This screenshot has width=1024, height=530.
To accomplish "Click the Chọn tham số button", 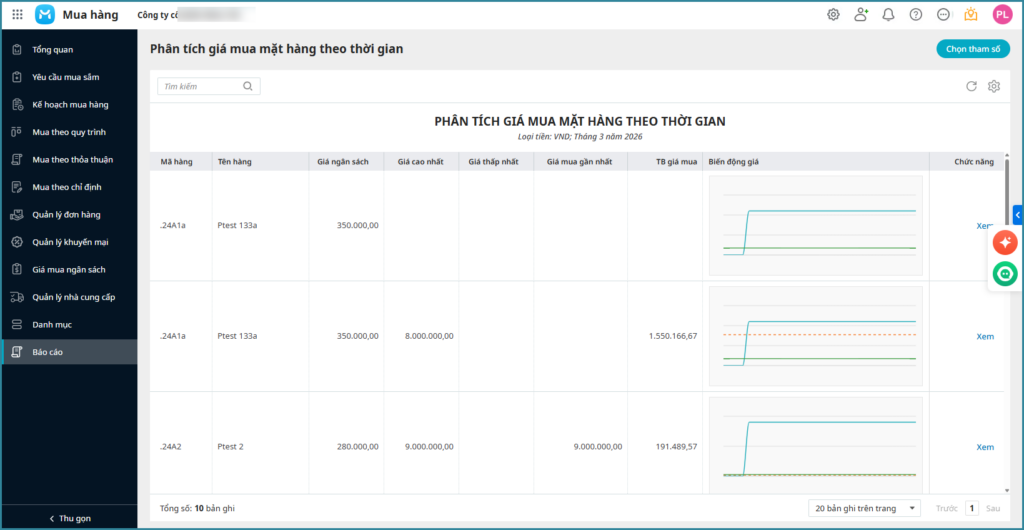I will [x=972, y=49].
